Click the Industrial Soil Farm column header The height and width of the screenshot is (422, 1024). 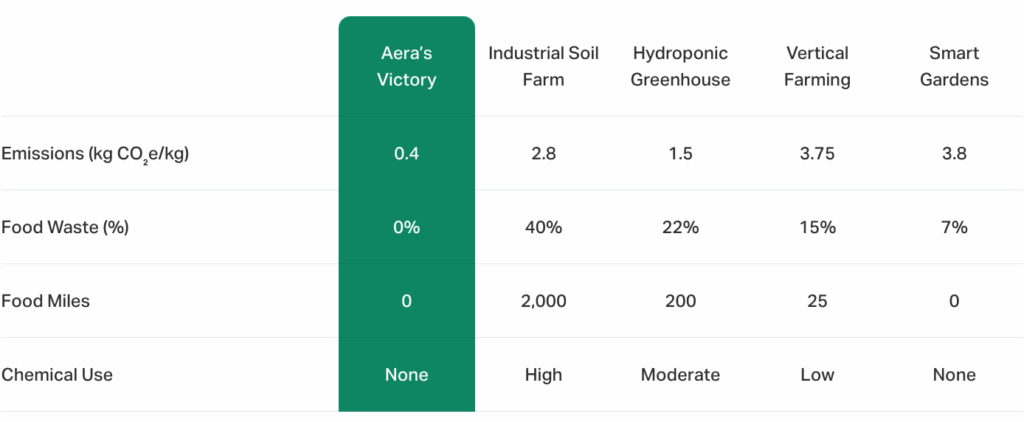click(543, 66)
